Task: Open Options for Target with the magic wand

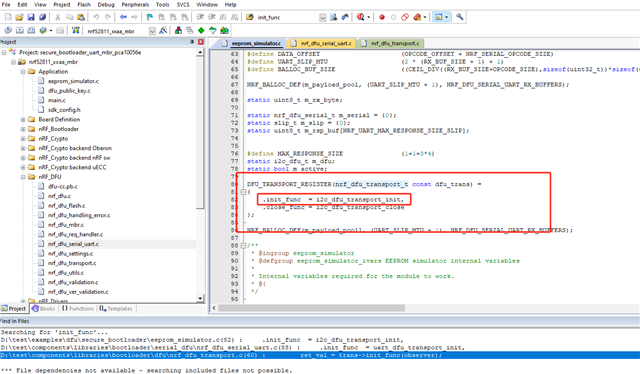Action: [x=163, y=31]
